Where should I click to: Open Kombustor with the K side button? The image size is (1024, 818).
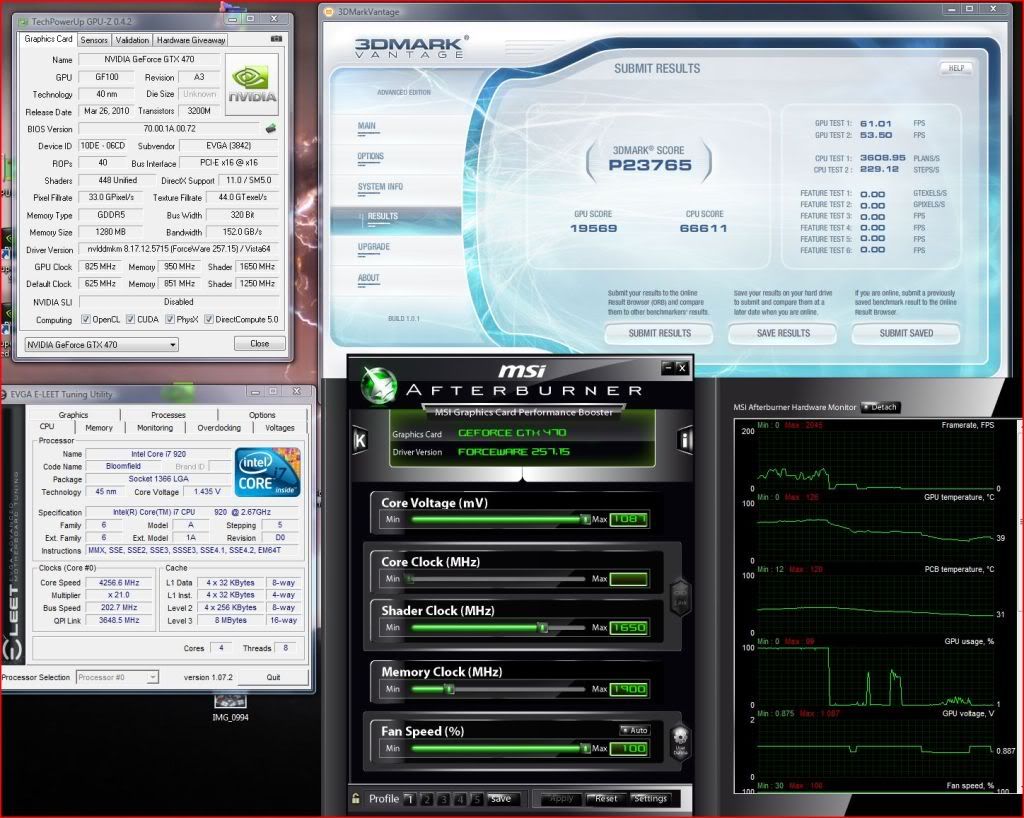click(x=360, y=440)
